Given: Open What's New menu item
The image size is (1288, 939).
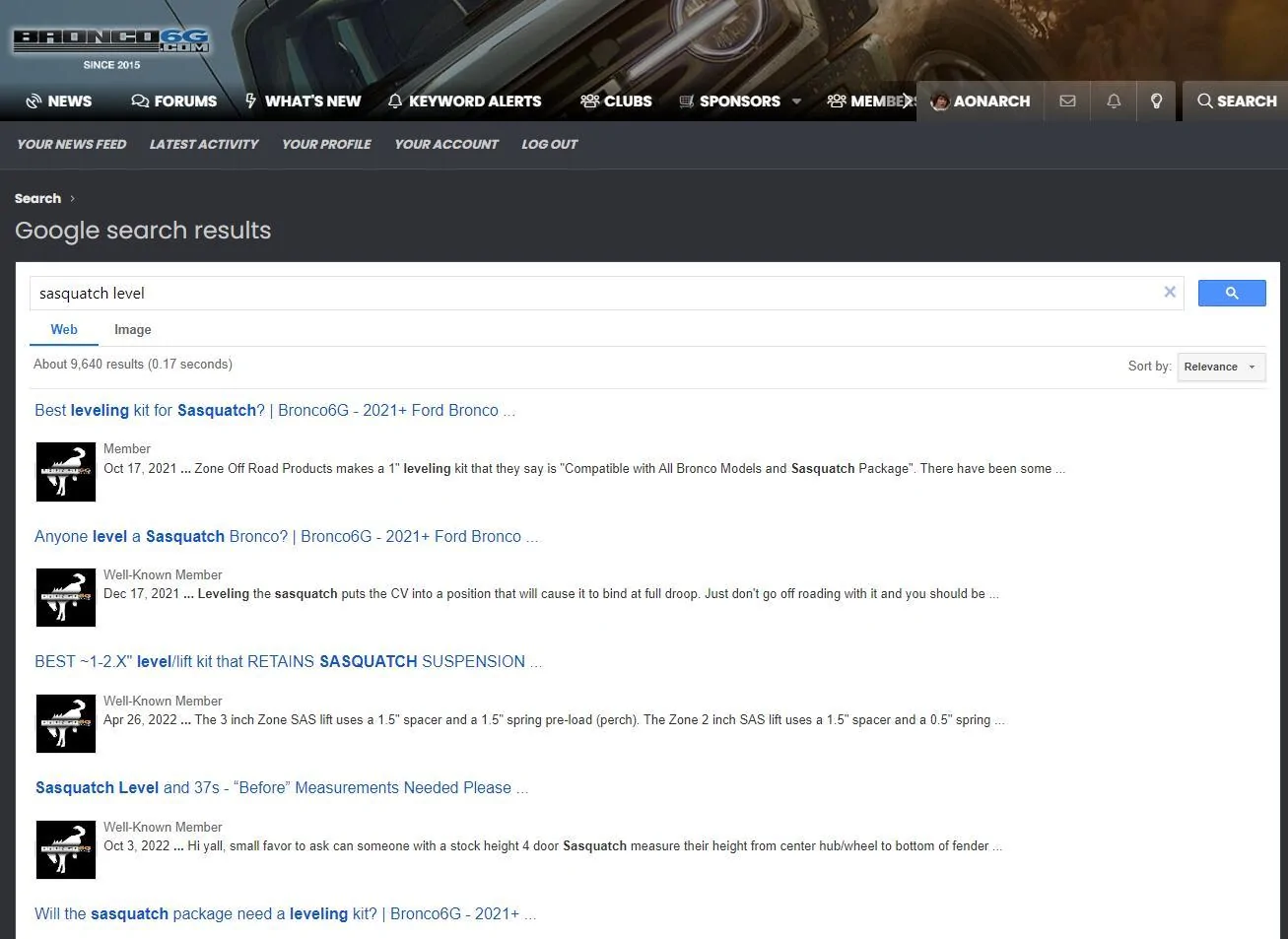Looking at the screenshot, I should click(312, 101).
